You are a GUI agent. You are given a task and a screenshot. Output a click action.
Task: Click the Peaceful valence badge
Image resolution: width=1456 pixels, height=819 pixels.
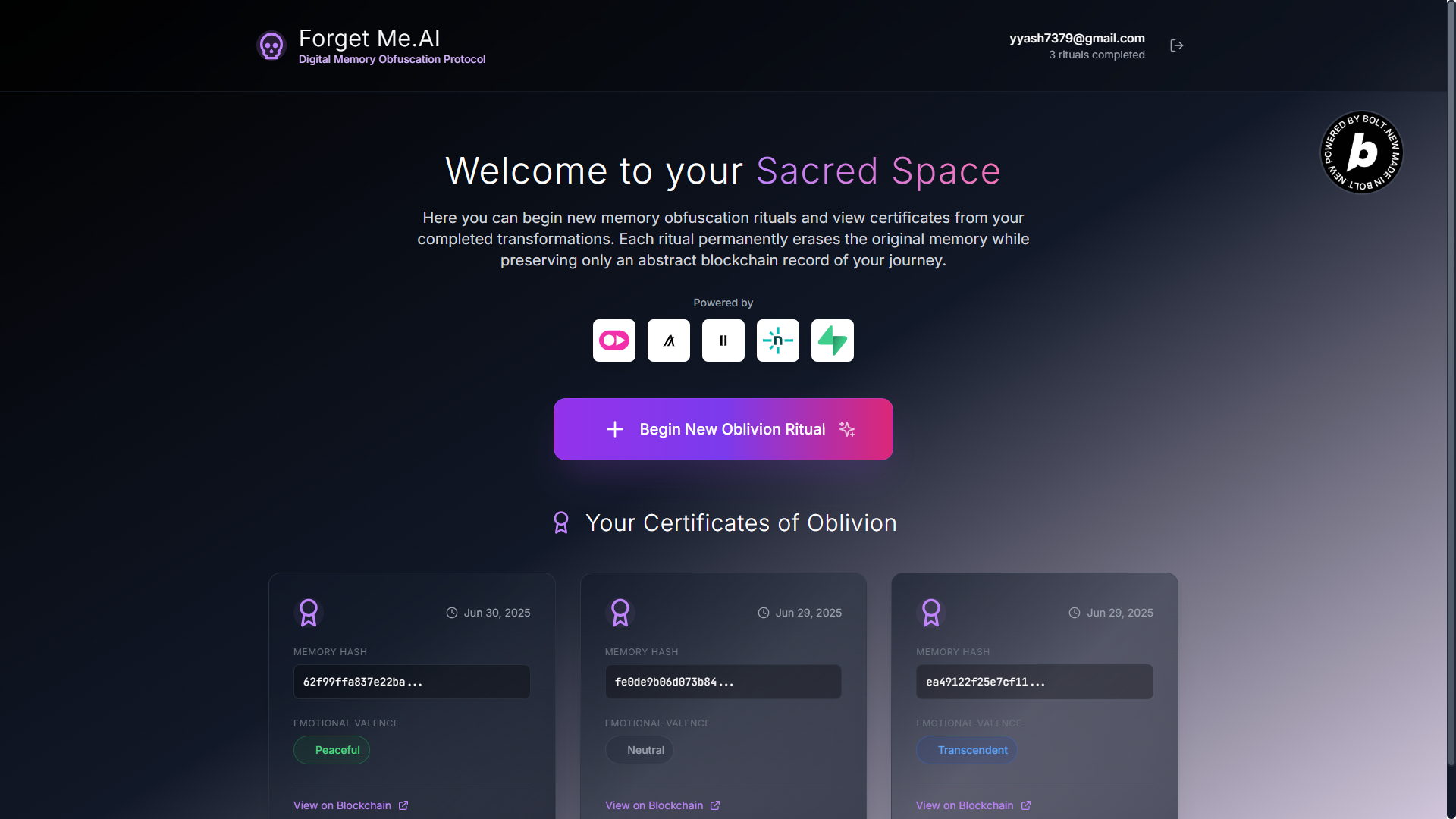click(331, 750)
